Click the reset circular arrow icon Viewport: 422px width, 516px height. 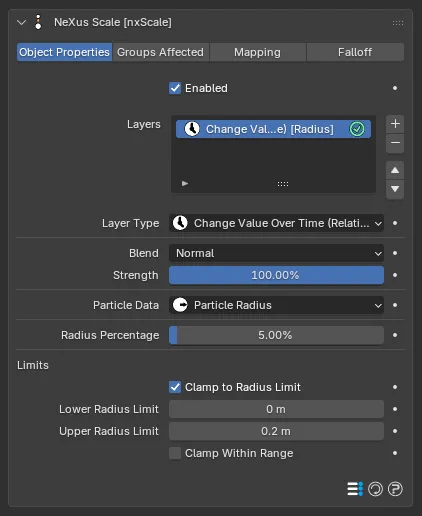coord(375,489)
